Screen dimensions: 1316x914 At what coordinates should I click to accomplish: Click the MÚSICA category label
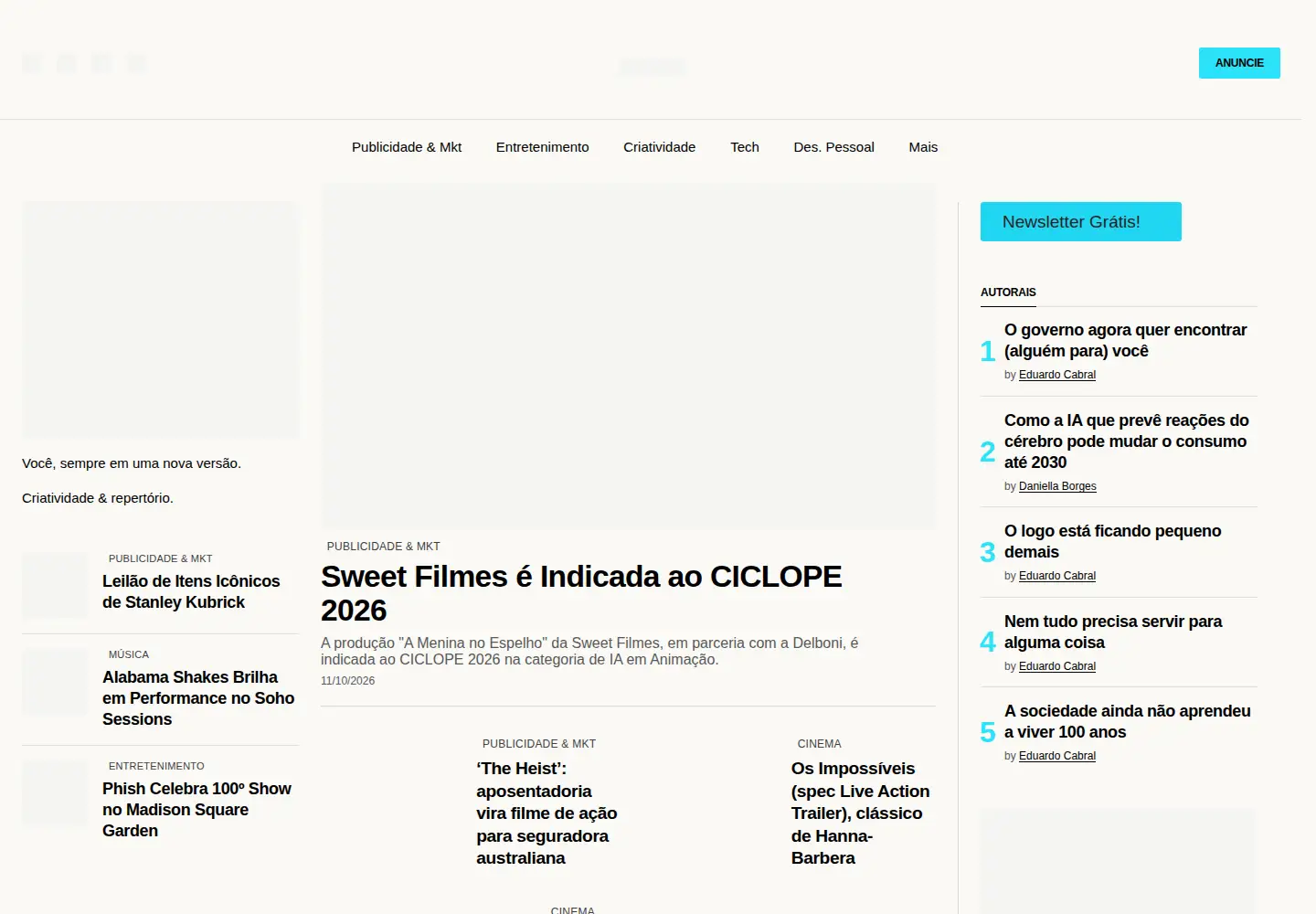(x=129, y=654)
